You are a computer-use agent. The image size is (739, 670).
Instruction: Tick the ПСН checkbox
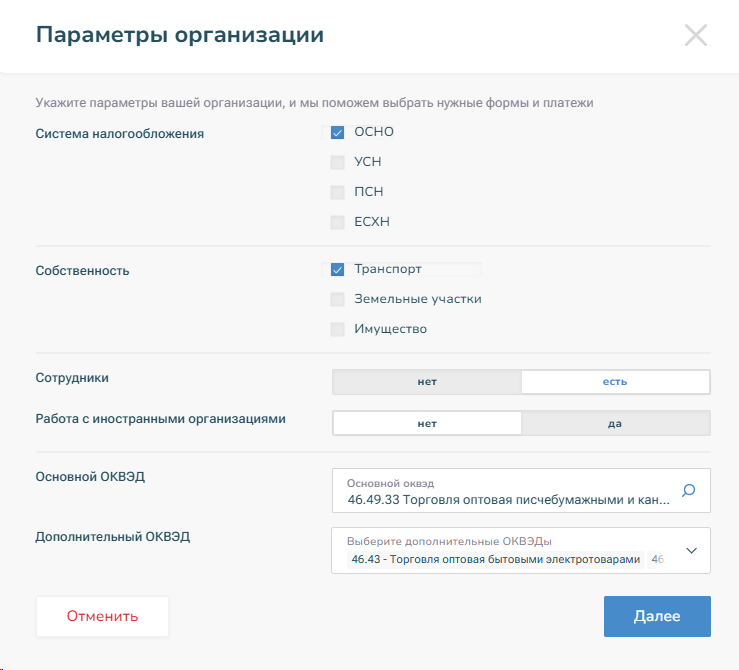click(338, 192)
